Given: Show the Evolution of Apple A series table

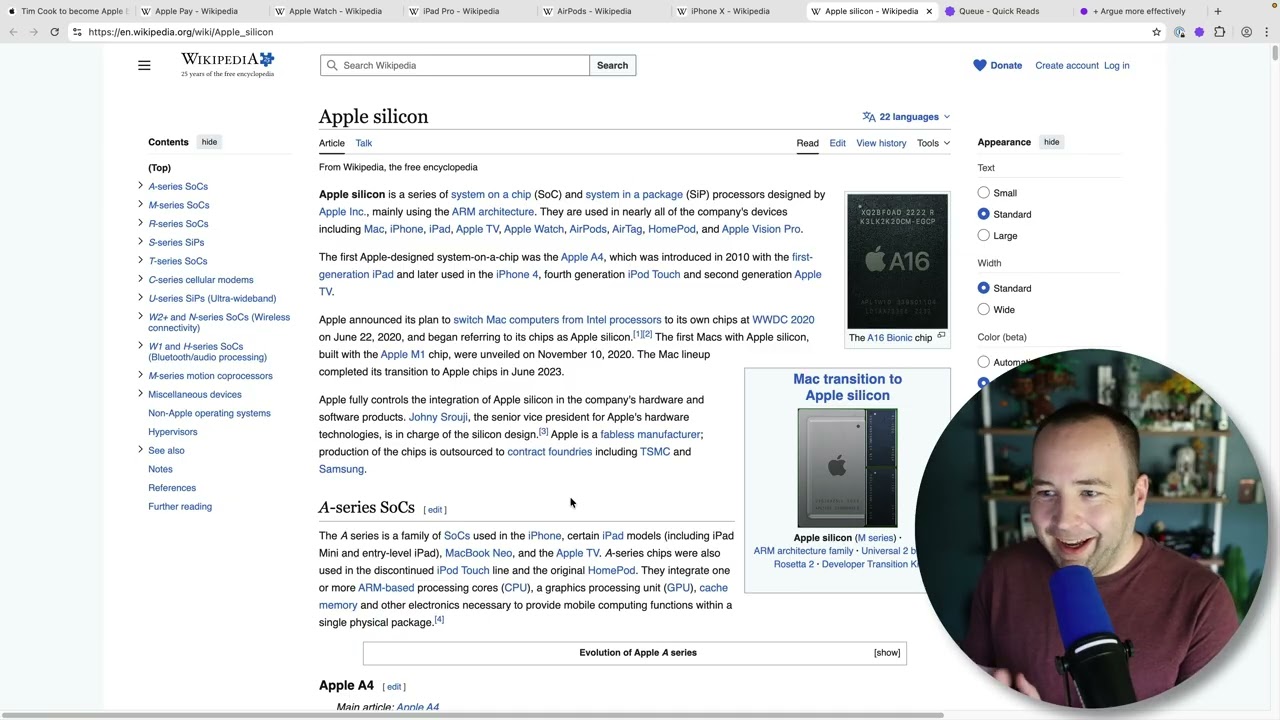Looking at the screenshot, I should click(x=887, y=653).
